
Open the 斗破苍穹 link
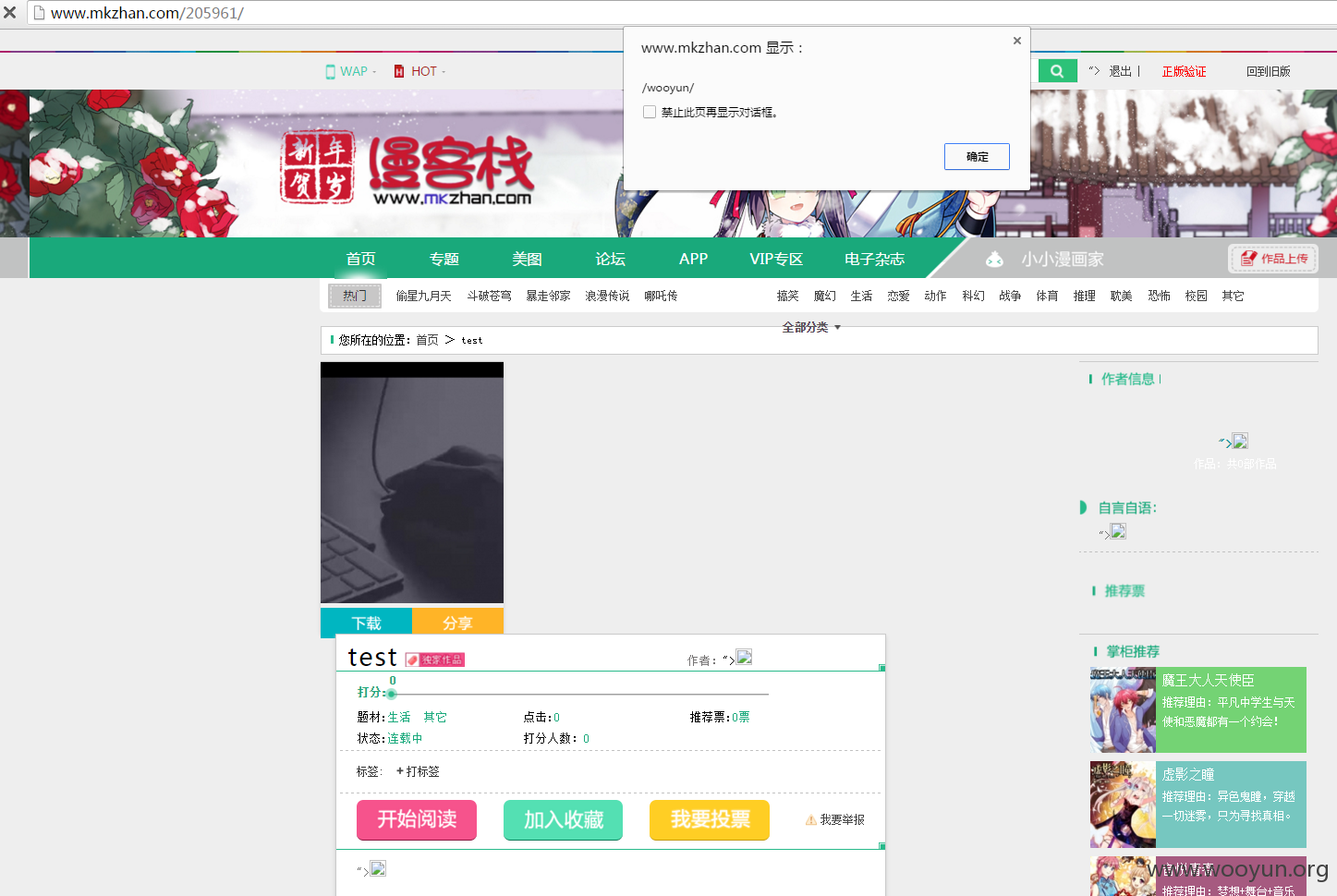489,296
